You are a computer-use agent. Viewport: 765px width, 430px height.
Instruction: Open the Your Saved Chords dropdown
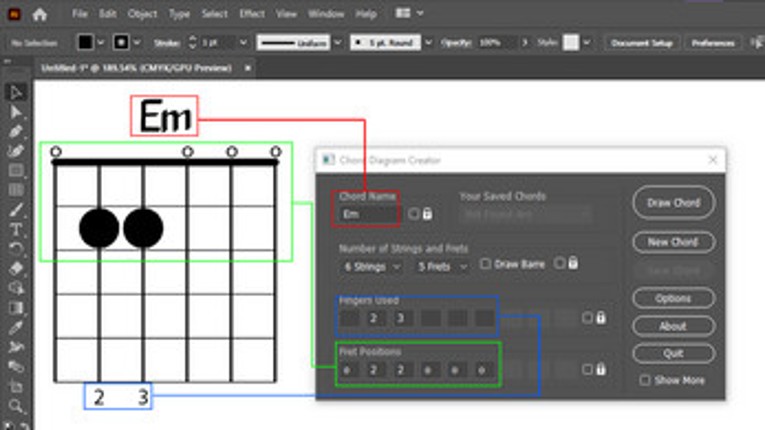(x=525, y=214)
